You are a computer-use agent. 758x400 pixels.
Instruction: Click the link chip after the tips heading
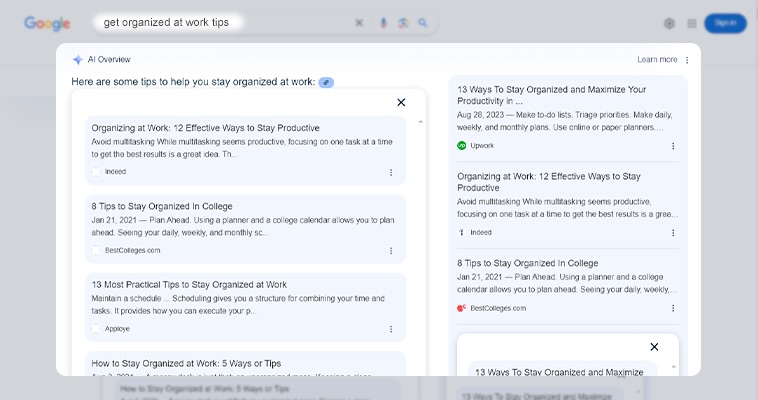326,81
